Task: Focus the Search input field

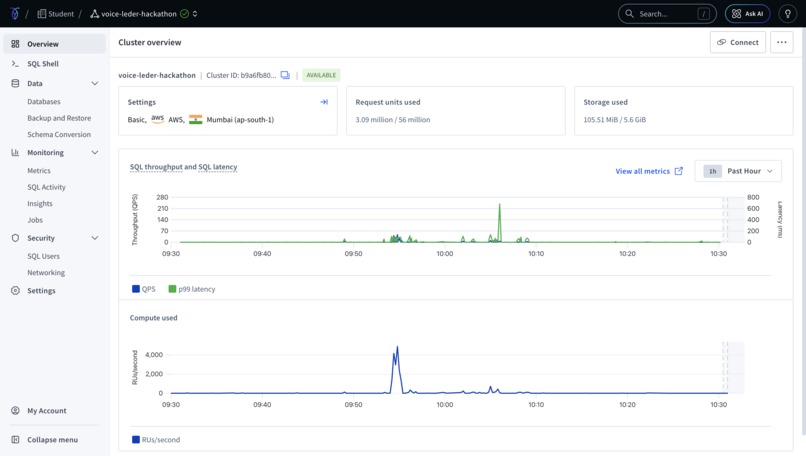Action: (667, 14)
